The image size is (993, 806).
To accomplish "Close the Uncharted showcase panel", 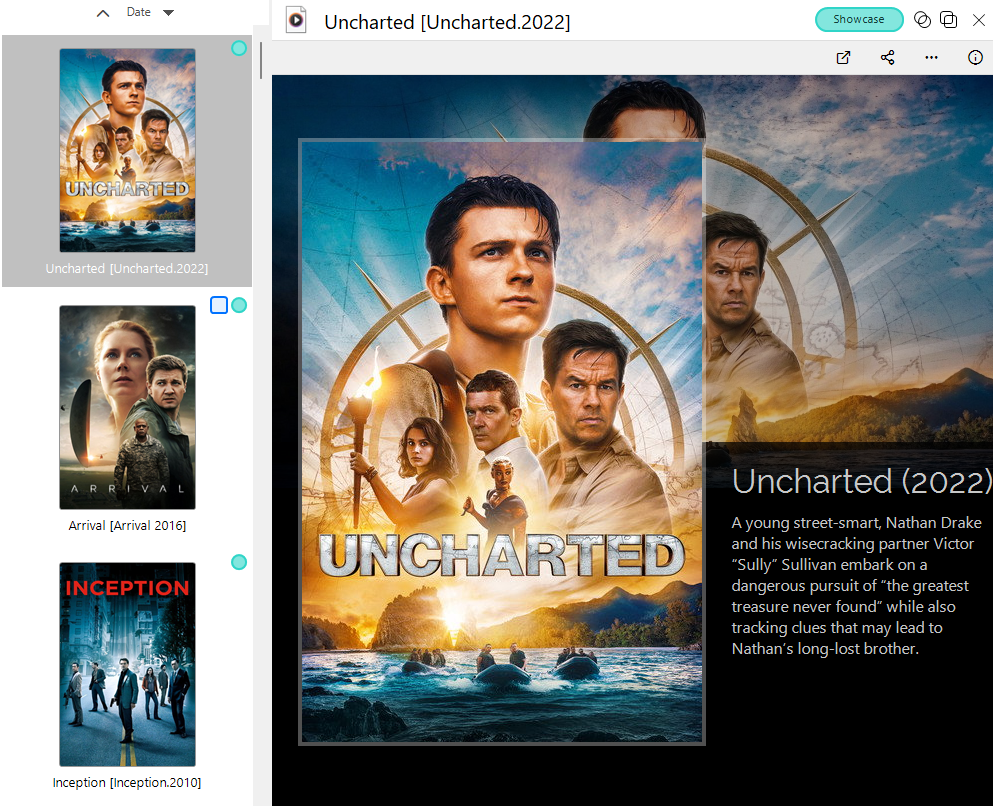I will coord(978,20).
